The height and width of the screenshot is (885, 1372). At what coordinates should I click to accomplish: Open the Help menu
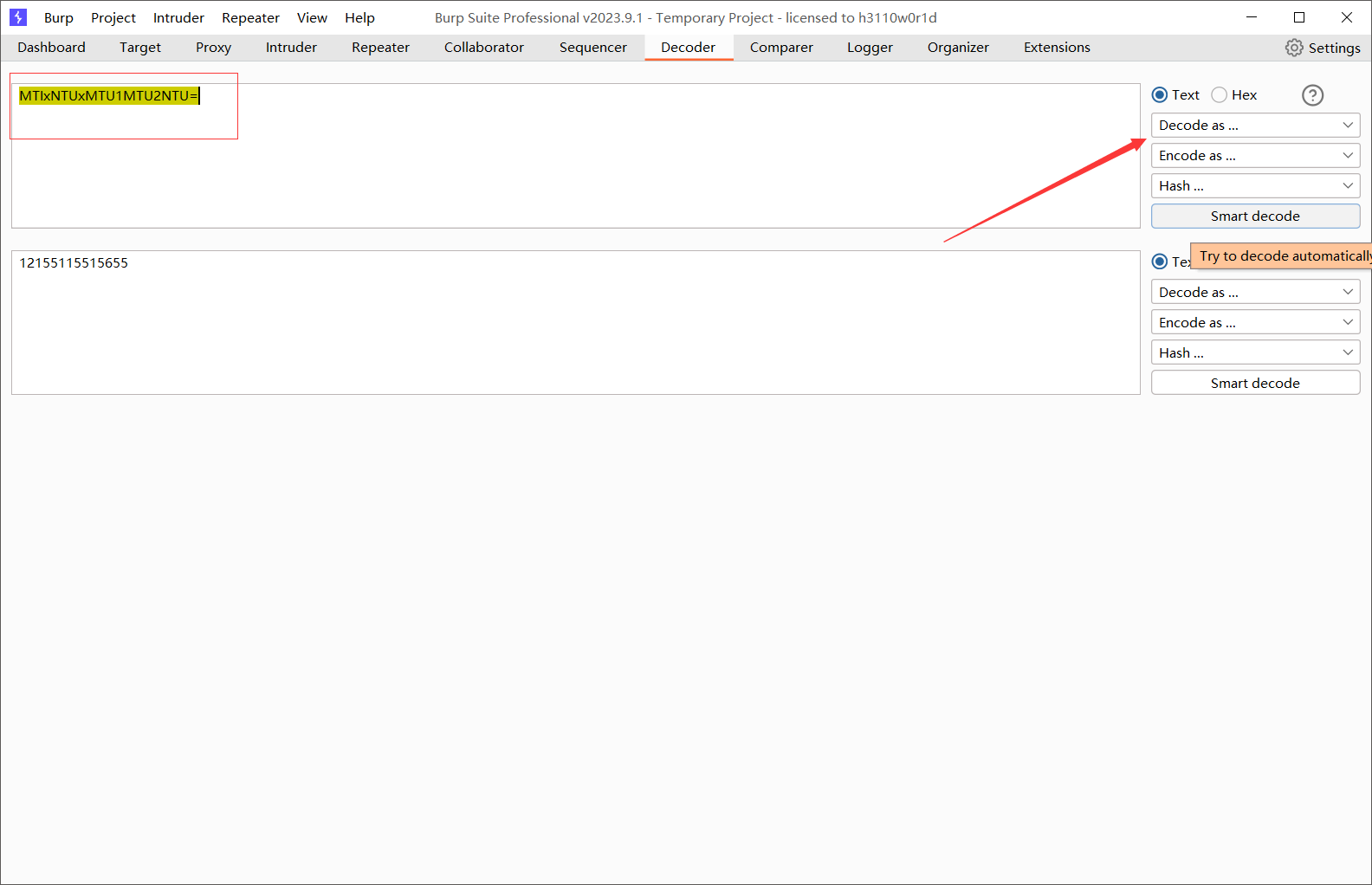tap(359, 17)
